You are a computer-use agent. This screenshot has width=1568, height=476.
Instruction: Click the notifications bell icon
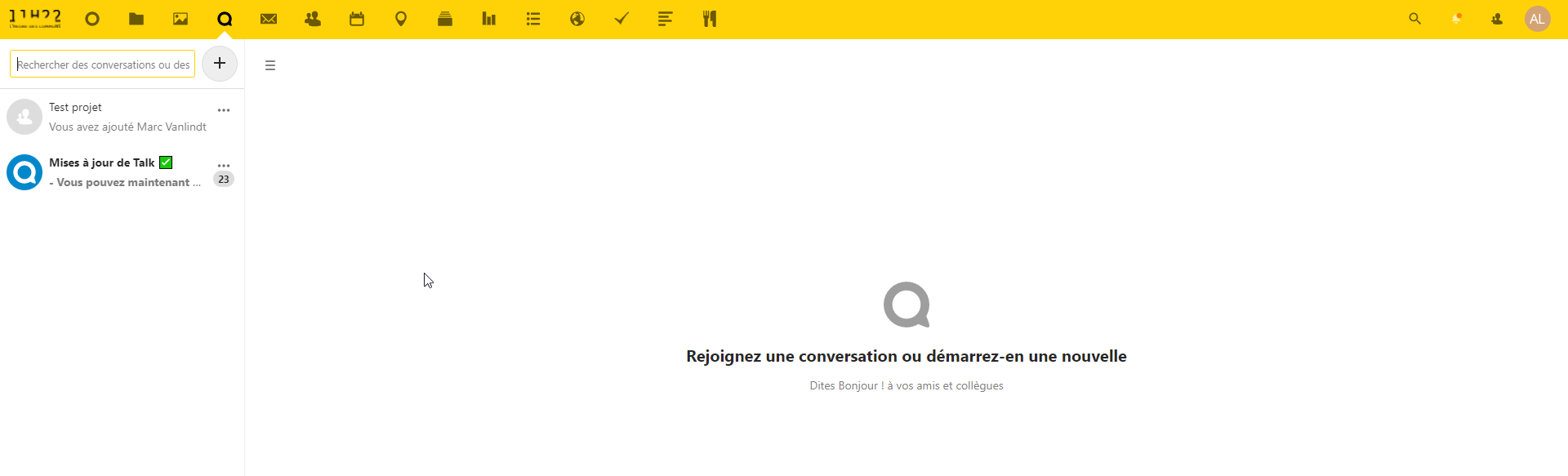pyautogui.click(x=1456, y=19)
